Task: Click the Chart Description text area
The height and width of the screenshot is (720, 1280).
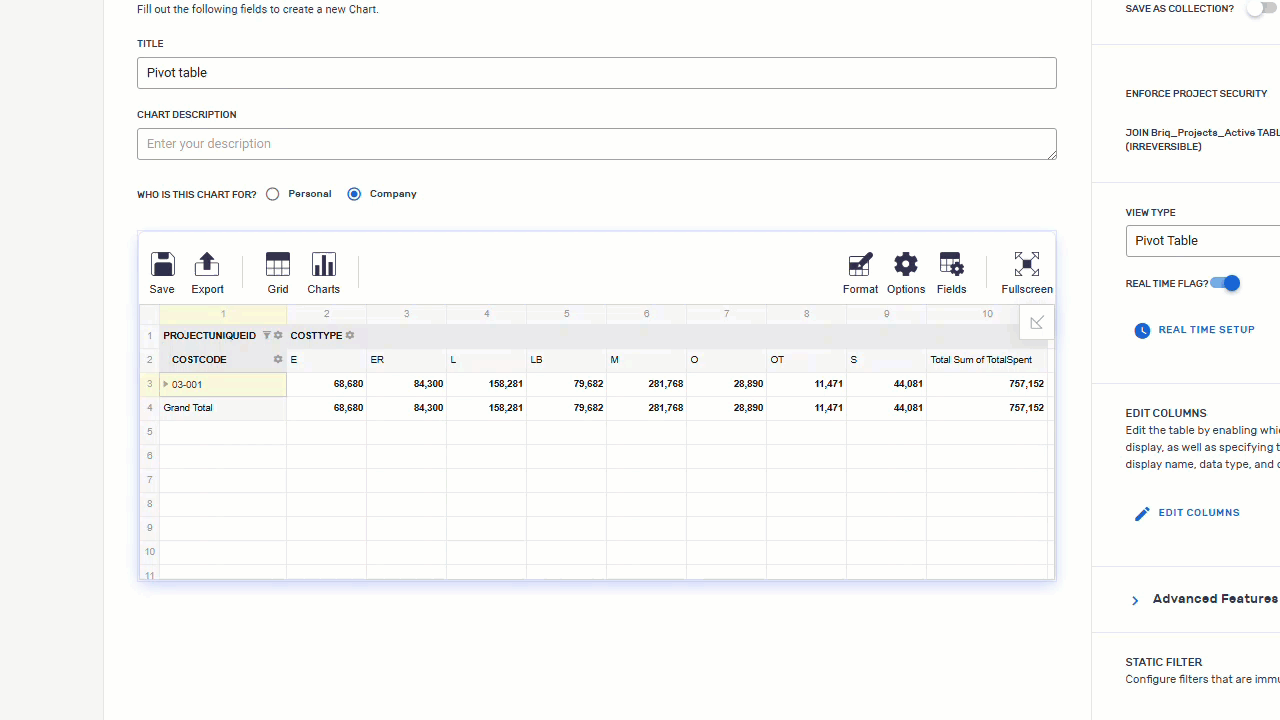Action: click(x=597, y=144)
